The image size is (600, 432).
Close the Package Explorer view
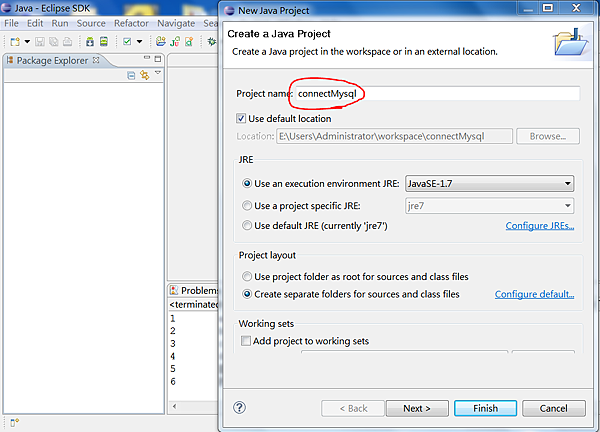point(96,60)
